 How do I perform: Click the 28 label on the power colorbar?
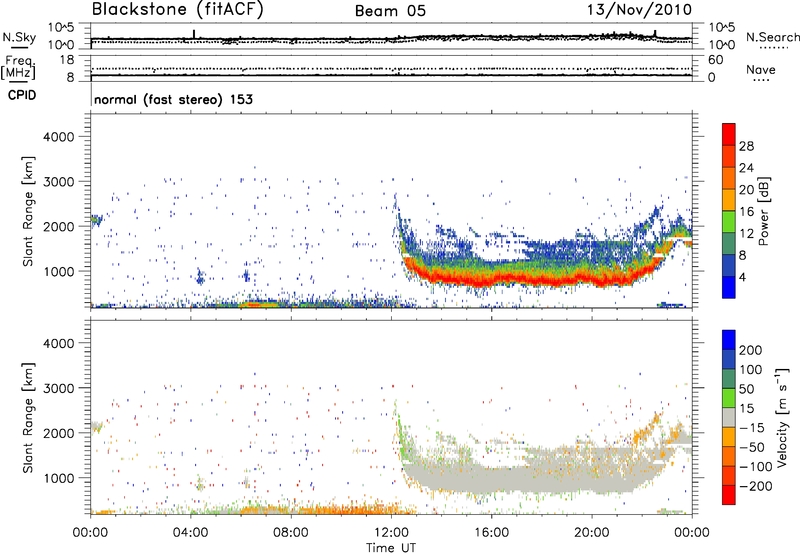746,146
